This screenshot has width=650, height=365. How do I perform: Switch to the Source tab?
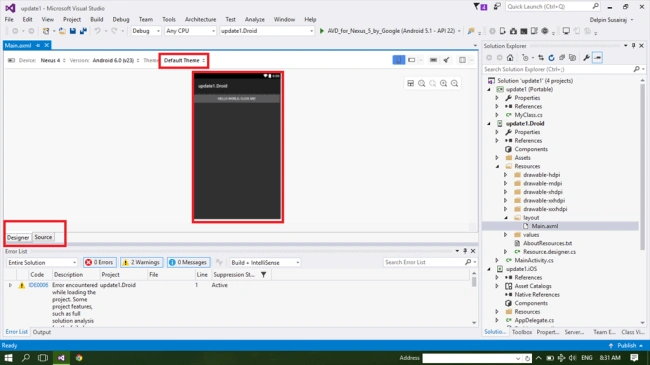pyautogui.click(x=43, y=237)
